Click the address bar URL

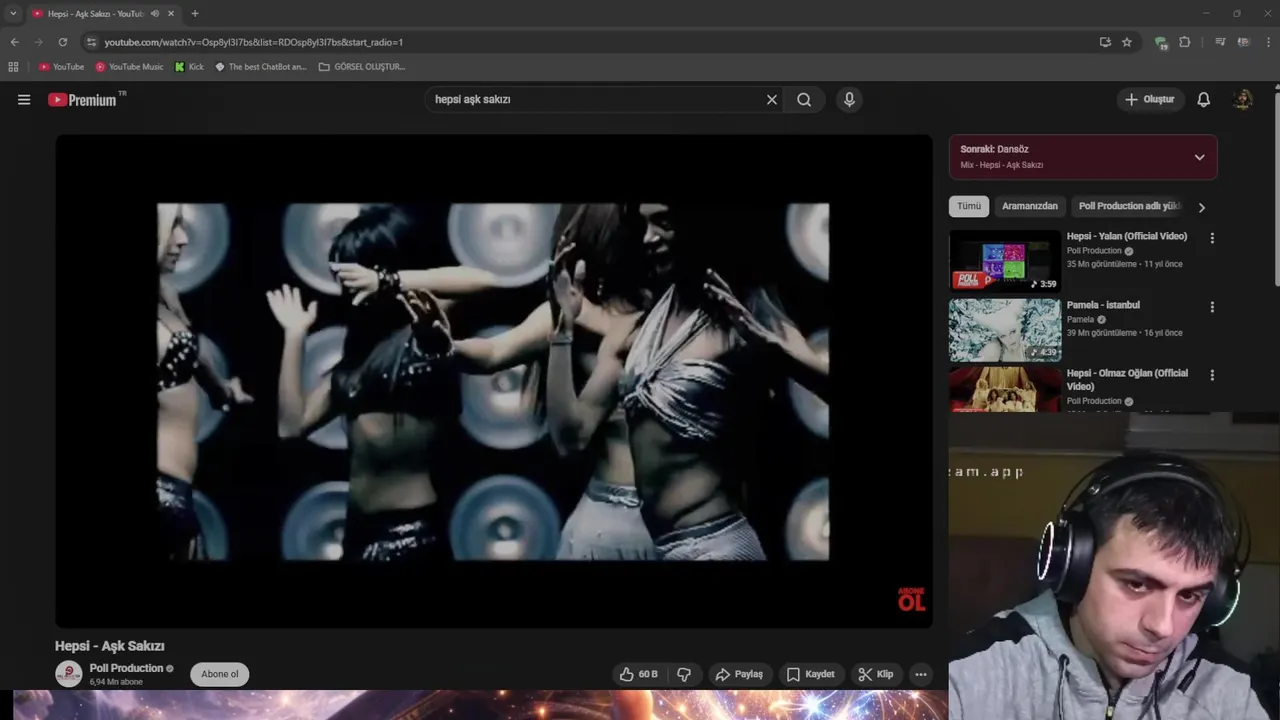pos(253,42)
